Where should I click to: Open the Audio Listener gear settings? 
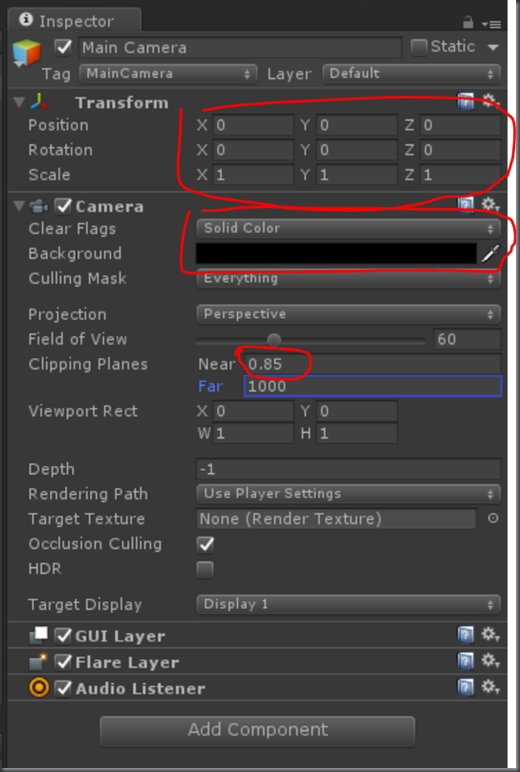(490, 687)
